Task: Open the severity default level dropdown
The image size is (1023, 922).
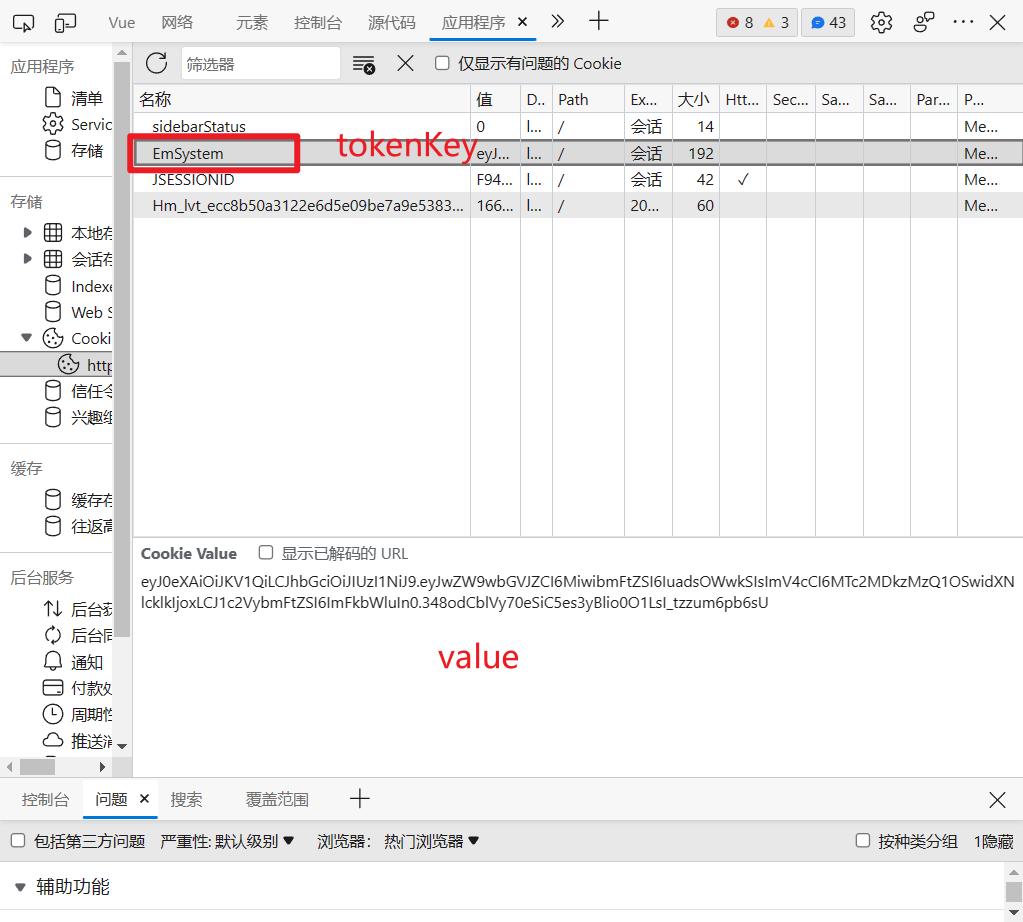Action: click(227, 841)
